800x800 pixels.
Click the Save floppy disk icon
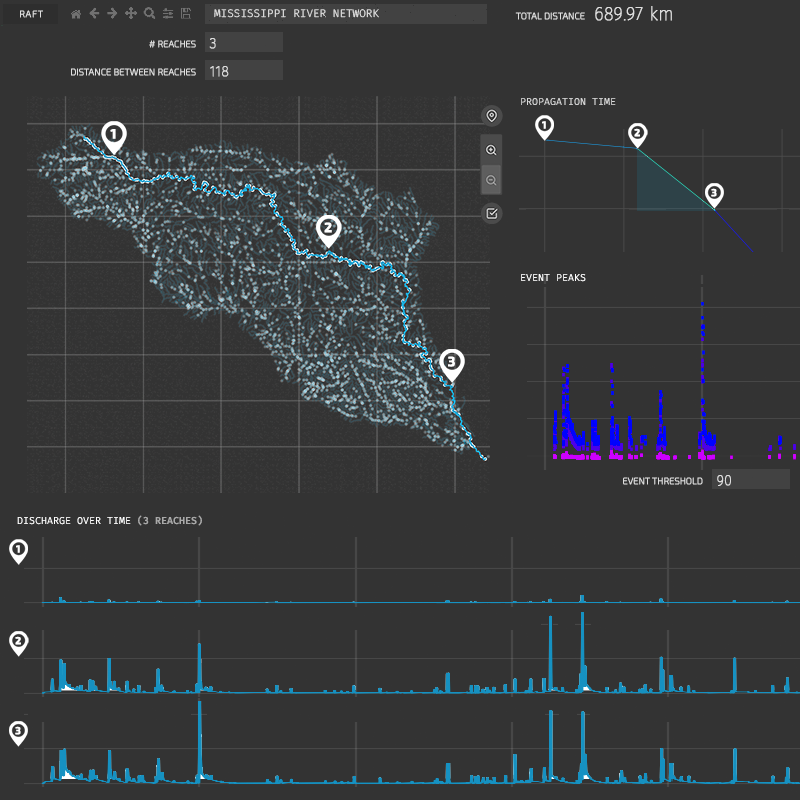[x=185, y=14]
